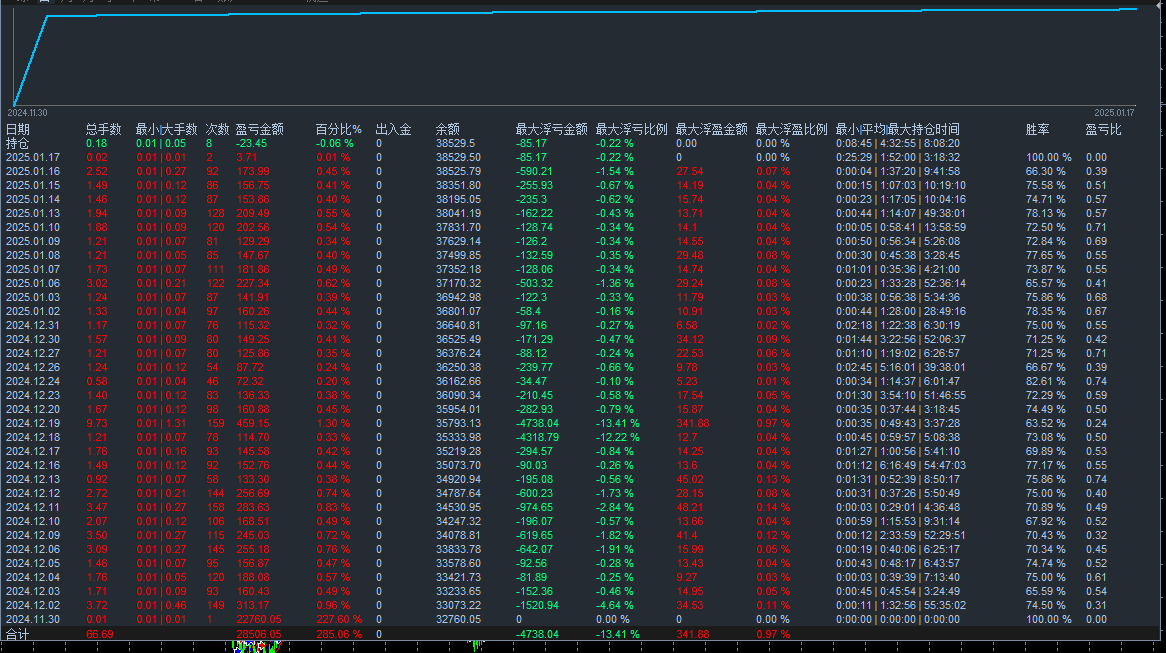Image resolution: width=1166 pixels, height=653 pixels.
Task: Select the 2025.01.17 date row
Action: point(33,158)
